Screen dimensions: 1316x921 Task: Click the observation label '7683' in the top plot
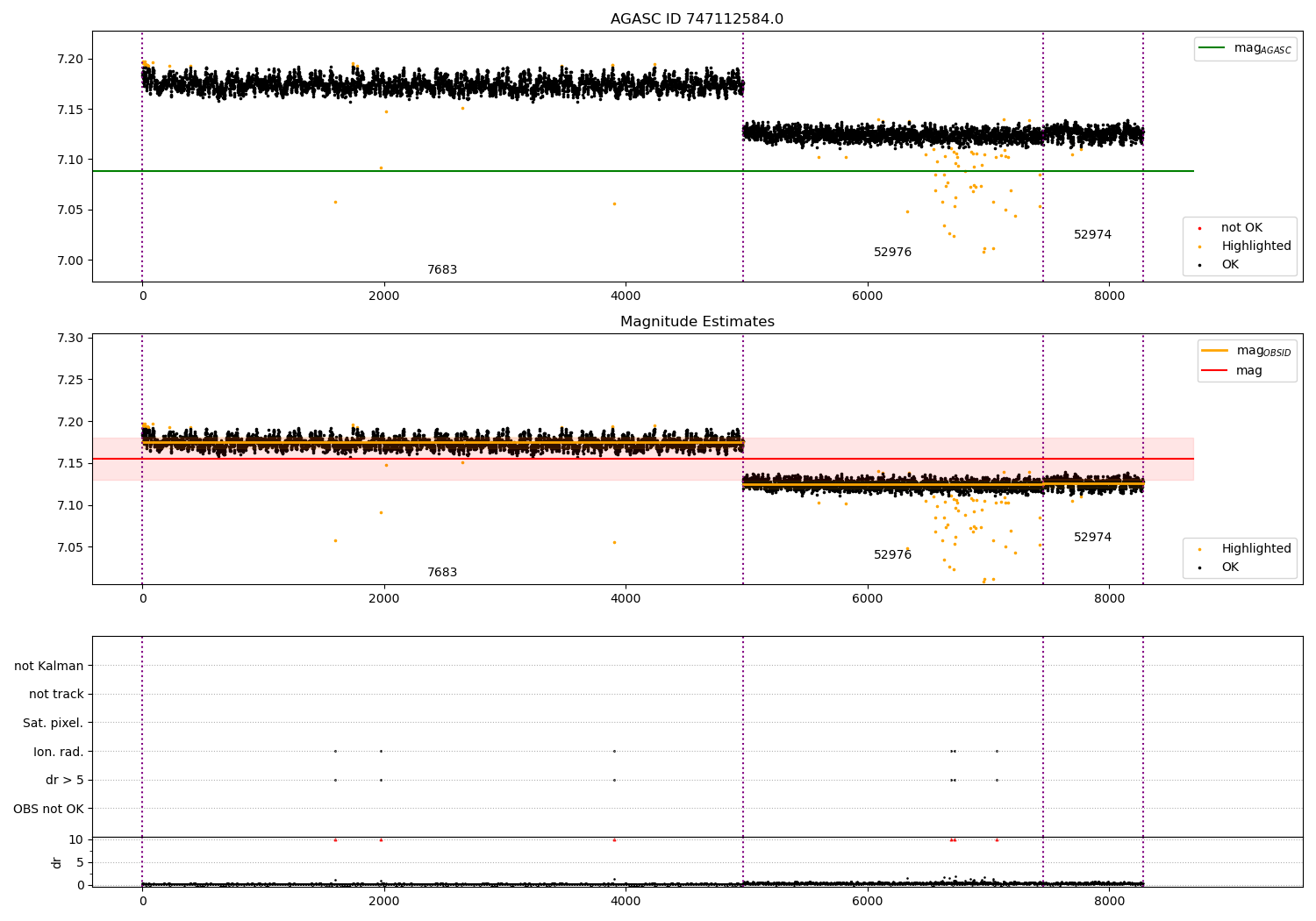(x=442, y=270)
